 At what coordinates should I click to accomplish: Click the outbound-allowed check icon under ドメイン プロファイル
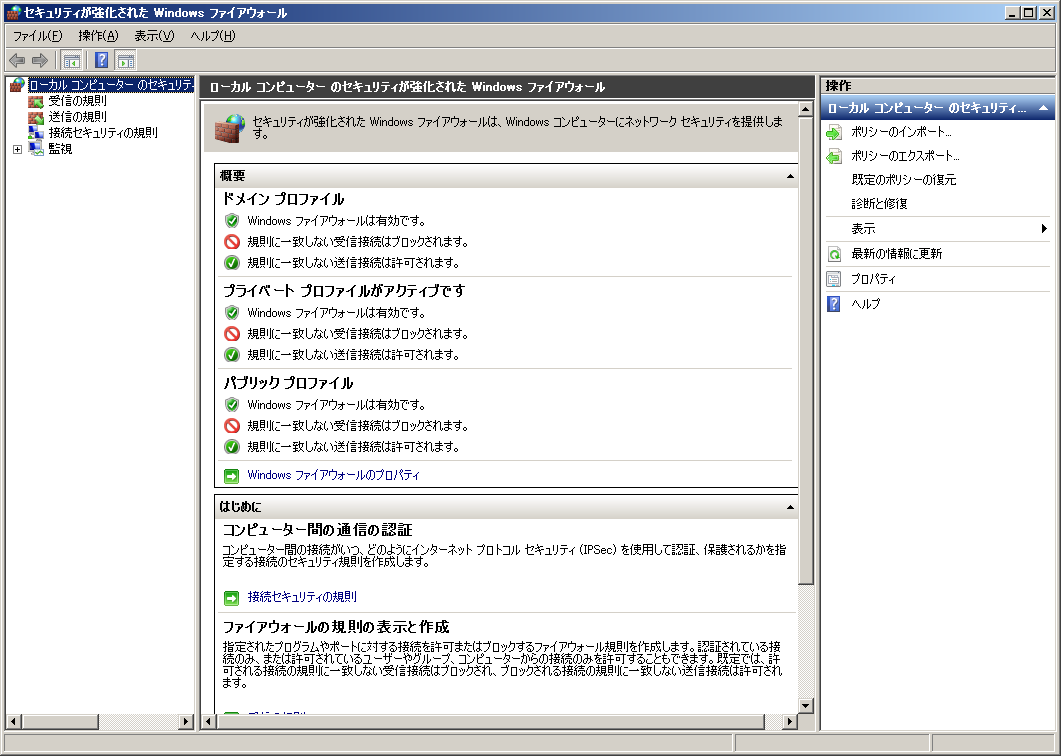coord(232,263)
